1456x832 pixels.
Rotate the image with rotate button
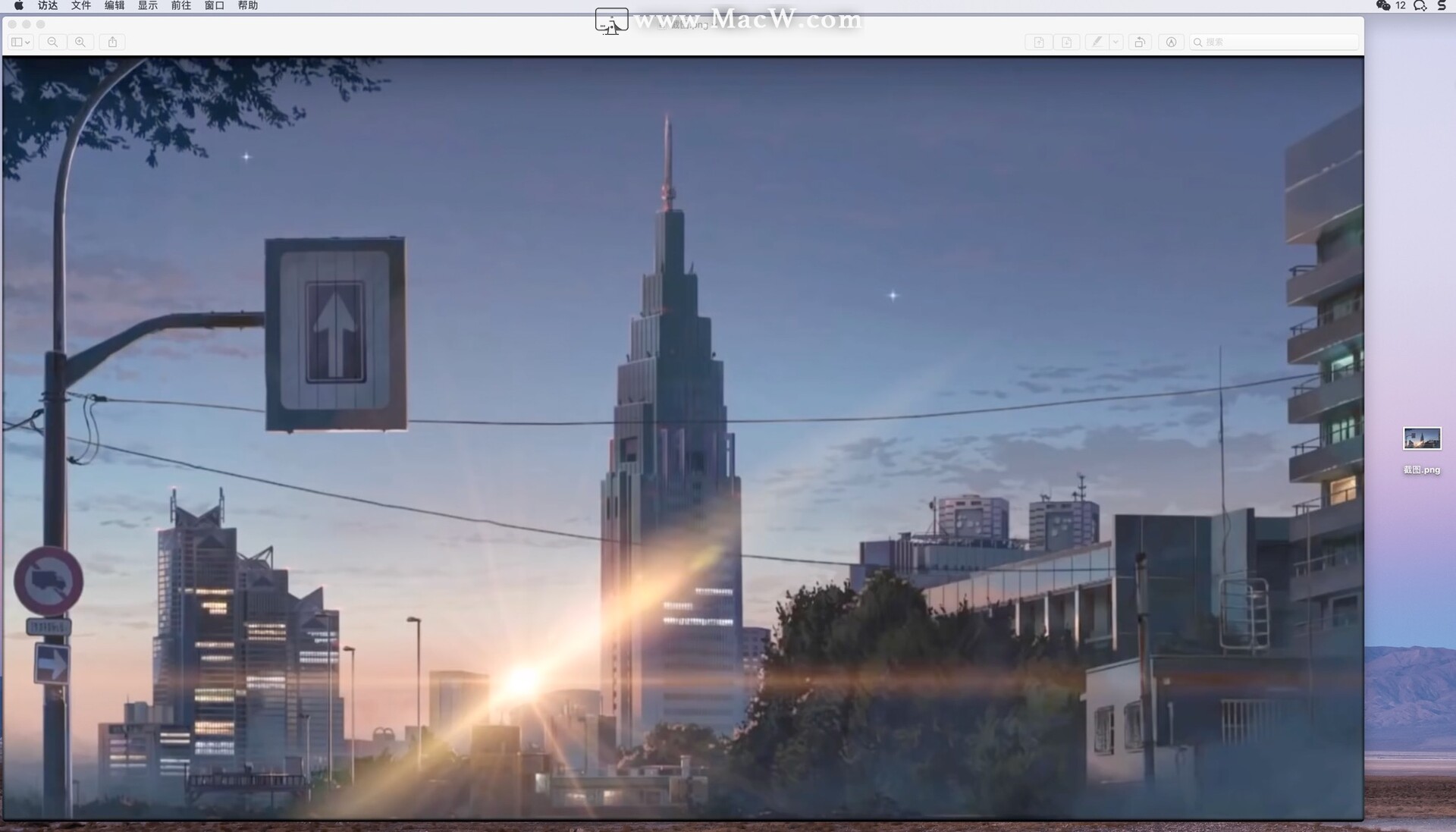(x=1139, y=42)
